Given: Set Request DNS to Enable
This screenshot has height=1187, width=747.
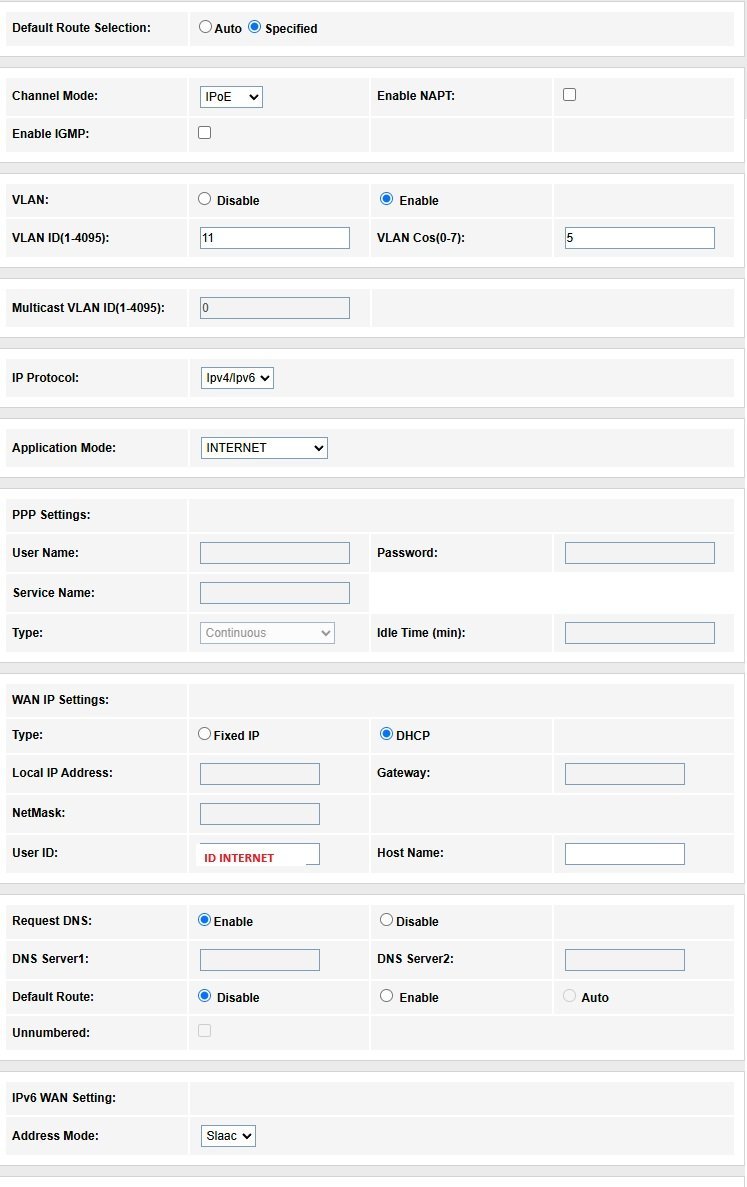Looking at the screenshot, I should pyautogui.click(x=205, y=920).
